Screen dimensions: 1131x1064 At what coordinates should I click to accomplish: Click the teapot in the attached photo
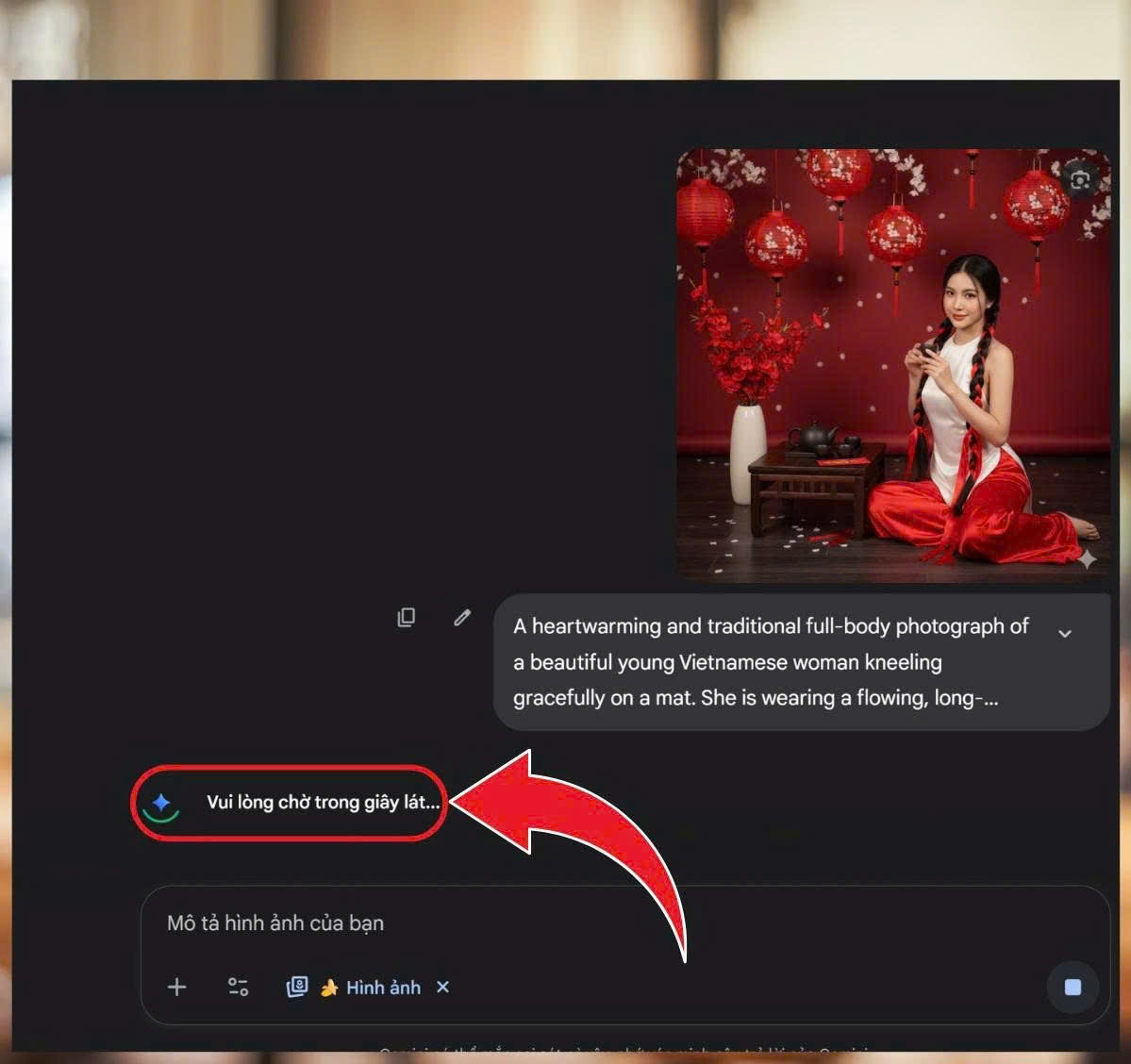pyautogui.click(x=814, y=437)
